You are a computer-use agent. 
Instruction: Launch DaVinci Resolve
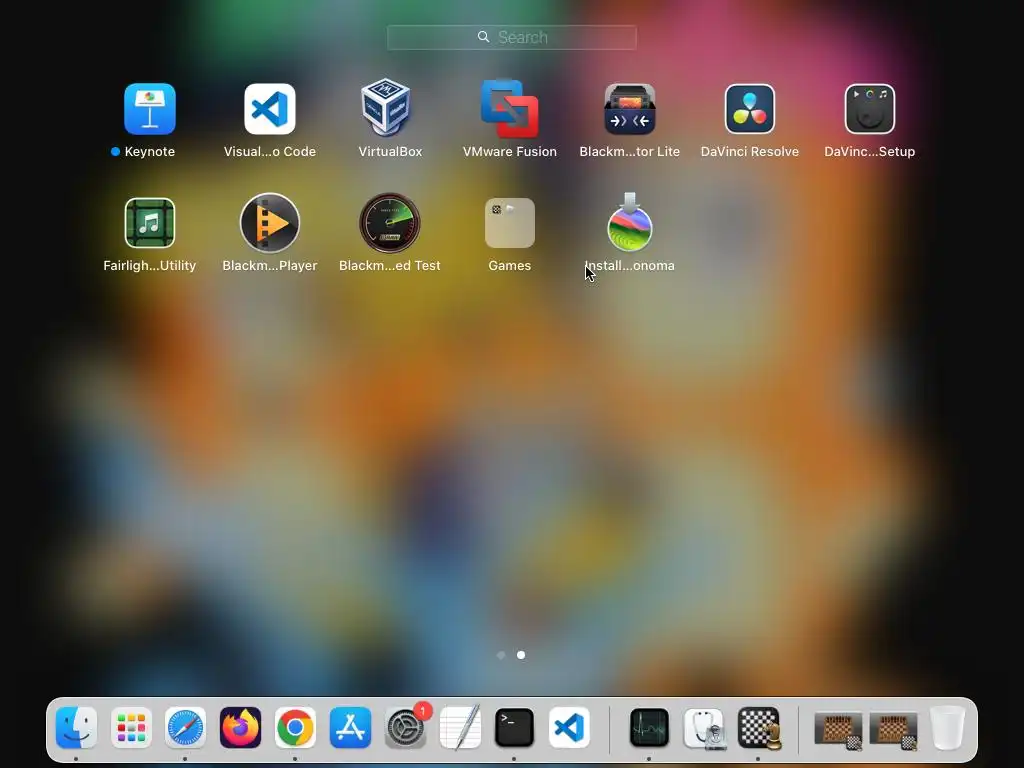[750, 108]
